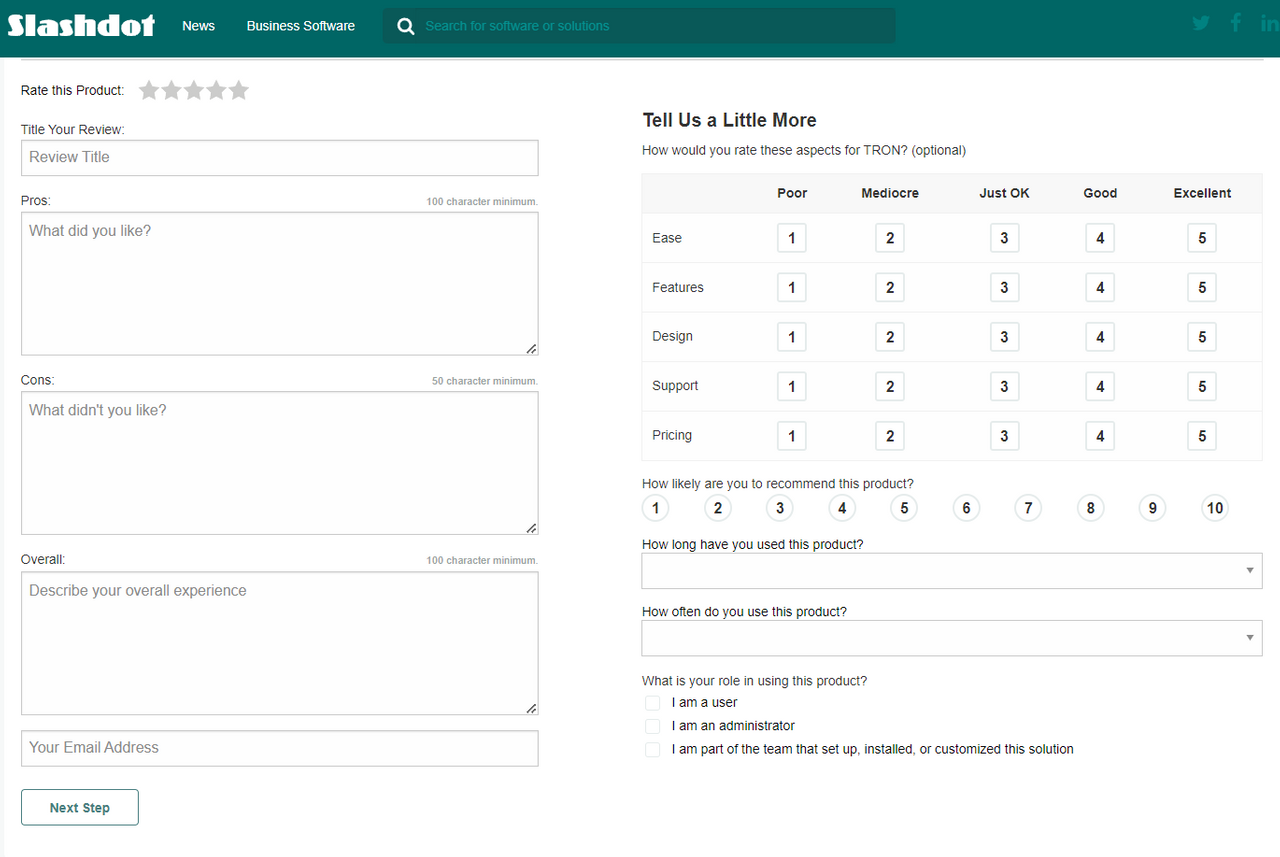Rate the product three stars

[194, 90]
